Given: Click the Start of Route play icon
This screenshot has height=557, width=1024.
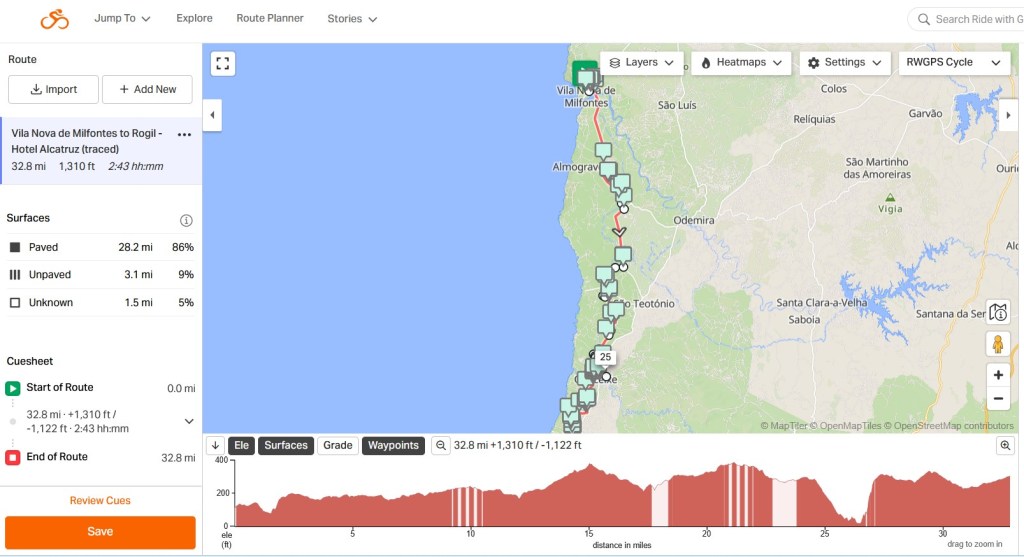Looking at the screenshot, I should [12, 388].
